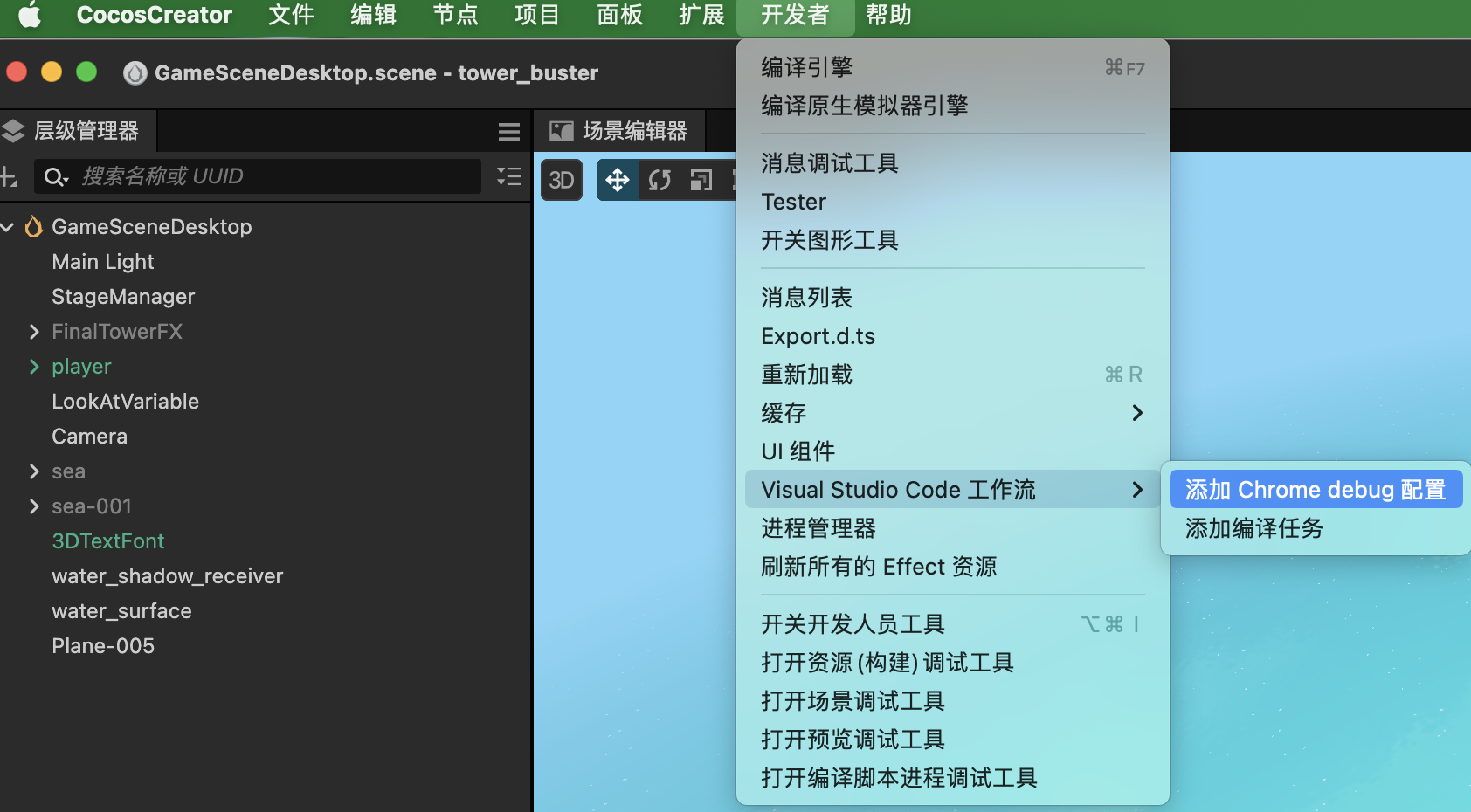This screenshot has height=812, width=1471.
Task: Select the Camera node in hierarchy
Action: pos(89,436)
